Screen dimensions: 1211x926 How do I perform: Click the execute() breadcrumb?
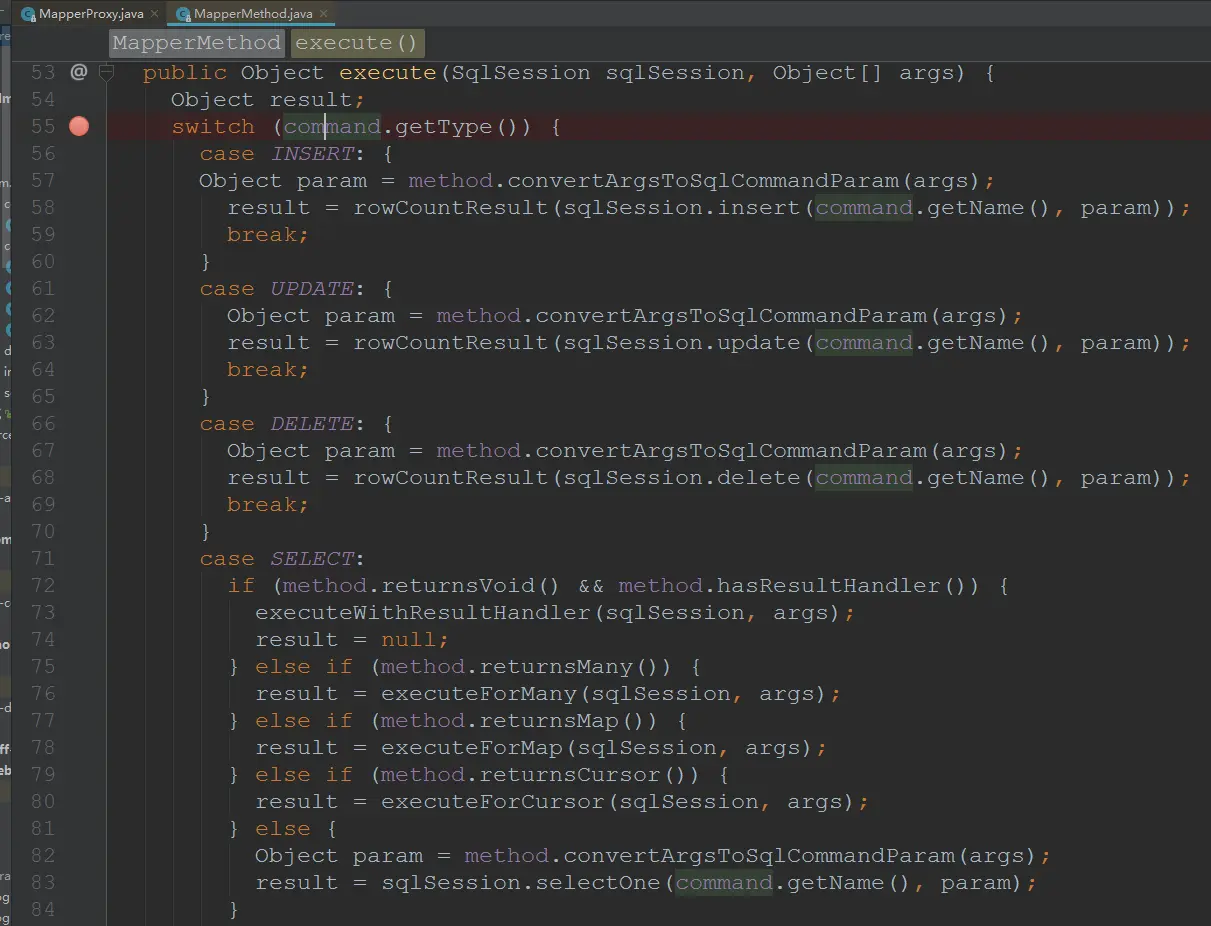[357, 43]
